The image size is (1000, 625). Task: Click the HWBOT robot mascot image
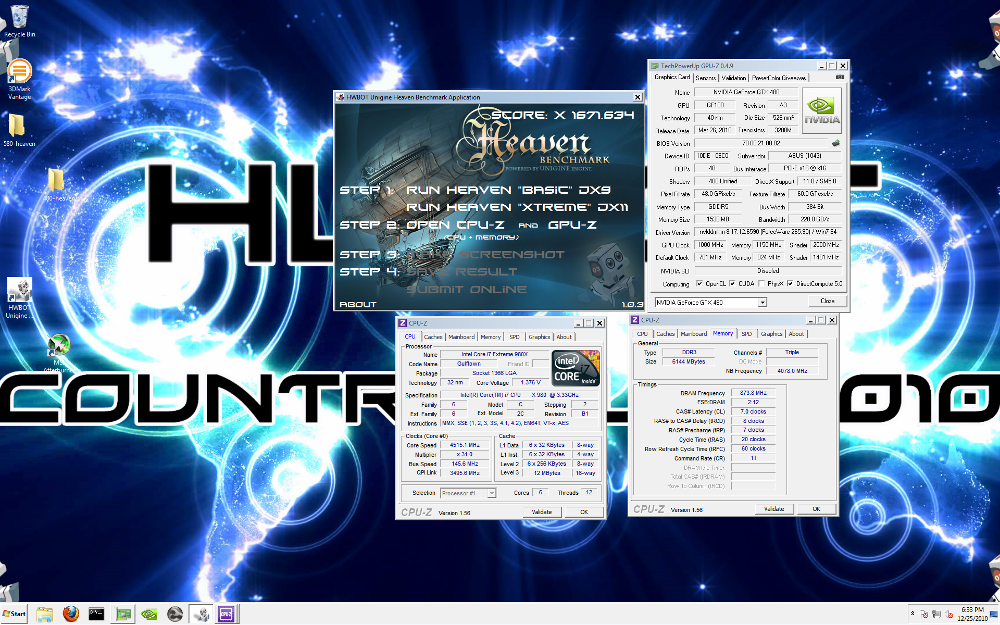(x=609, y=272)
